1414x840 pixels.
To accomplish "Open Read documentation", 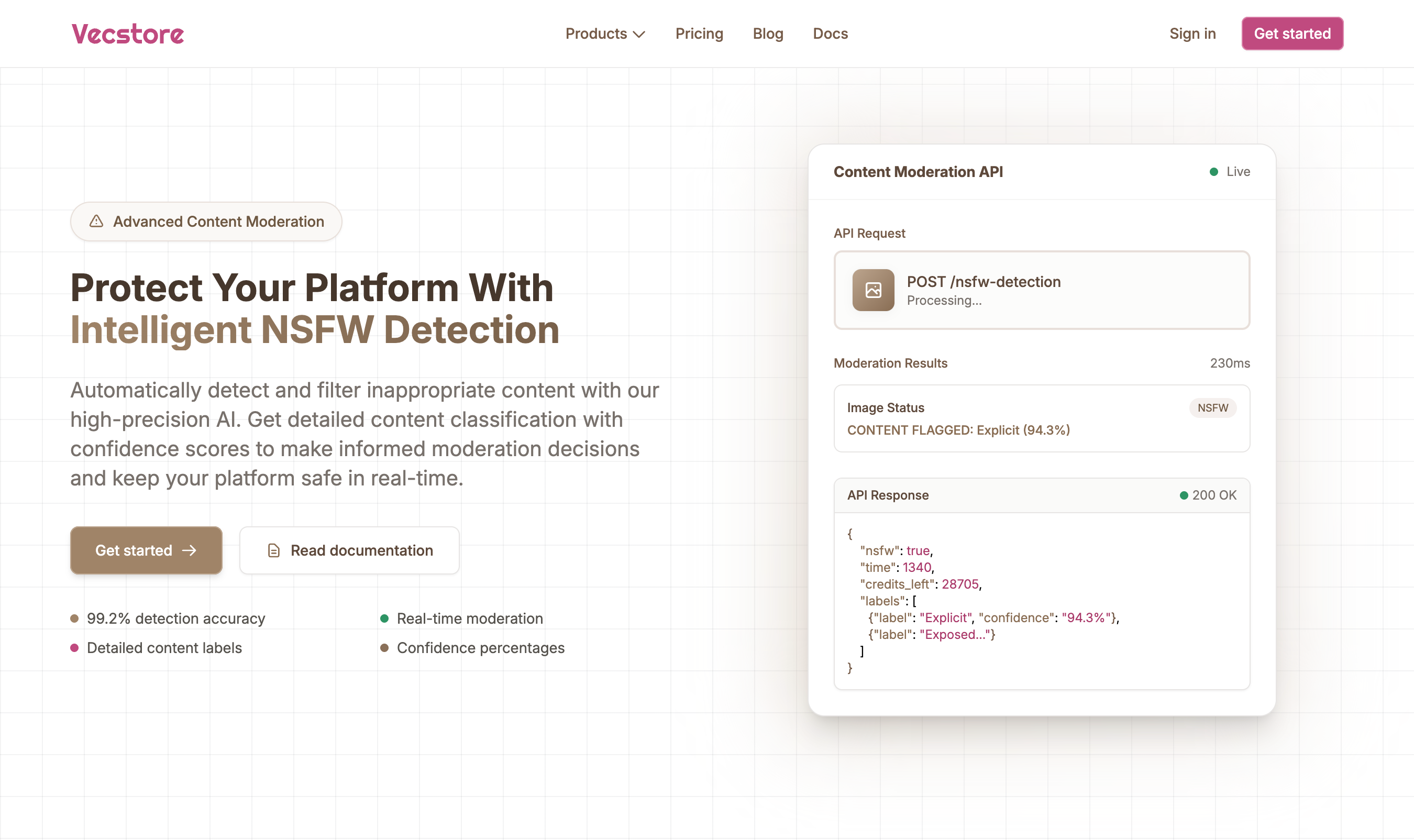I will [x=349, y=550].
